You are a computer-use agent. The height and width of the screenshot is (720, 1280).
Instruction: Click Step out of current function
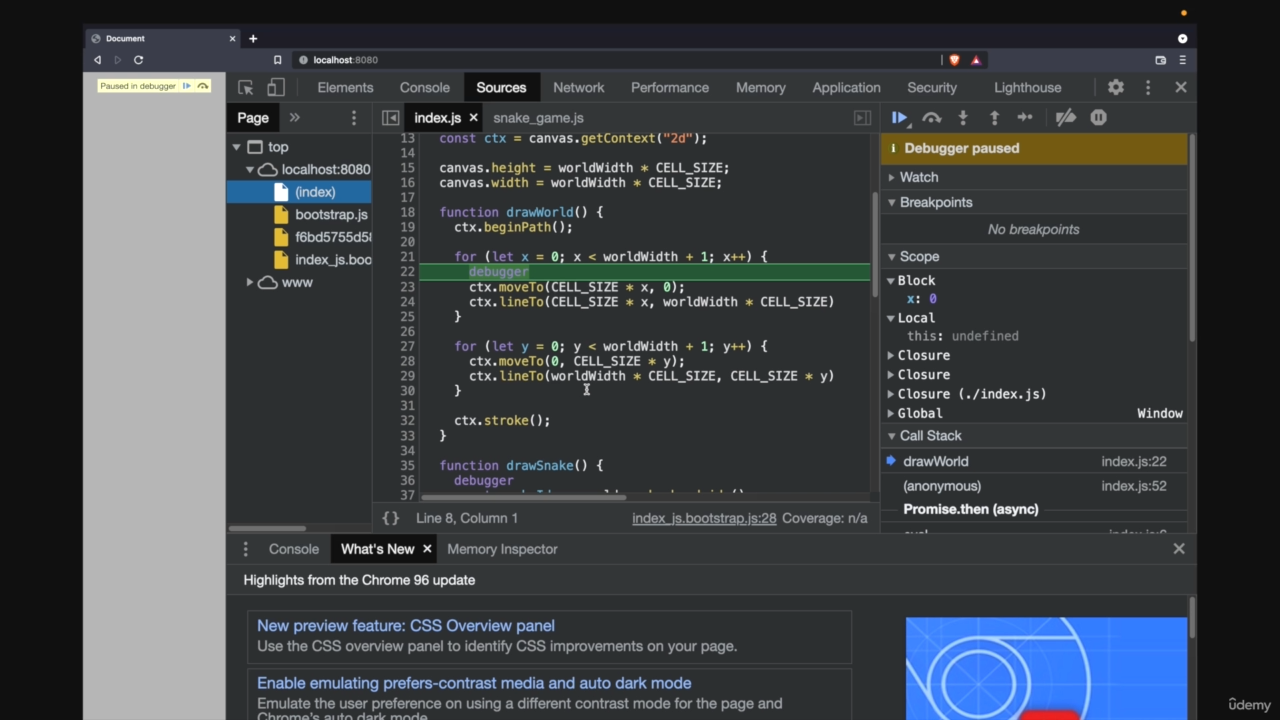pyautogui.click(x=994, y=118)
